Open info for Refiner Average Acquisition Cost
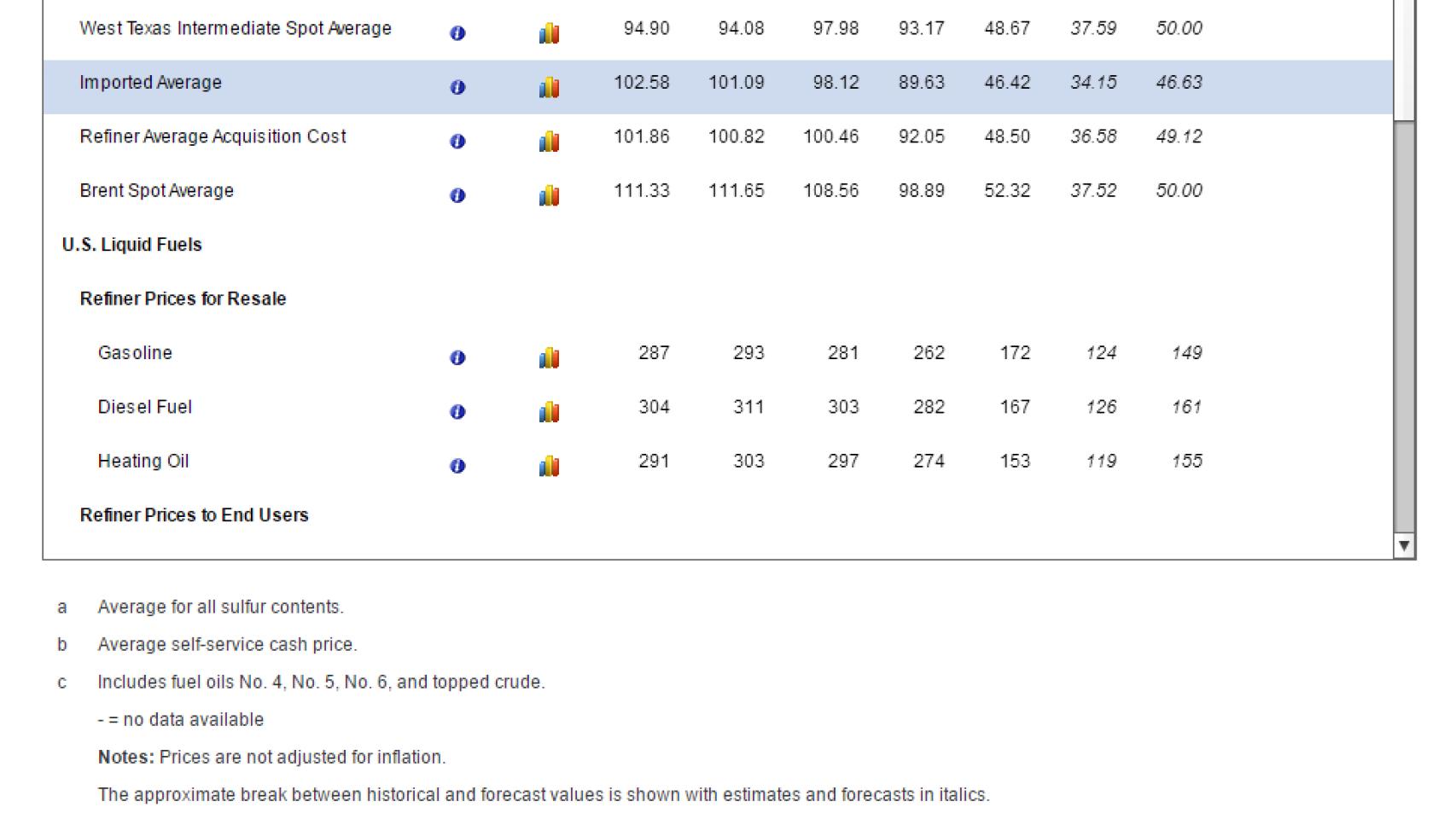1456x819 pixels. (x=457, y=142)
